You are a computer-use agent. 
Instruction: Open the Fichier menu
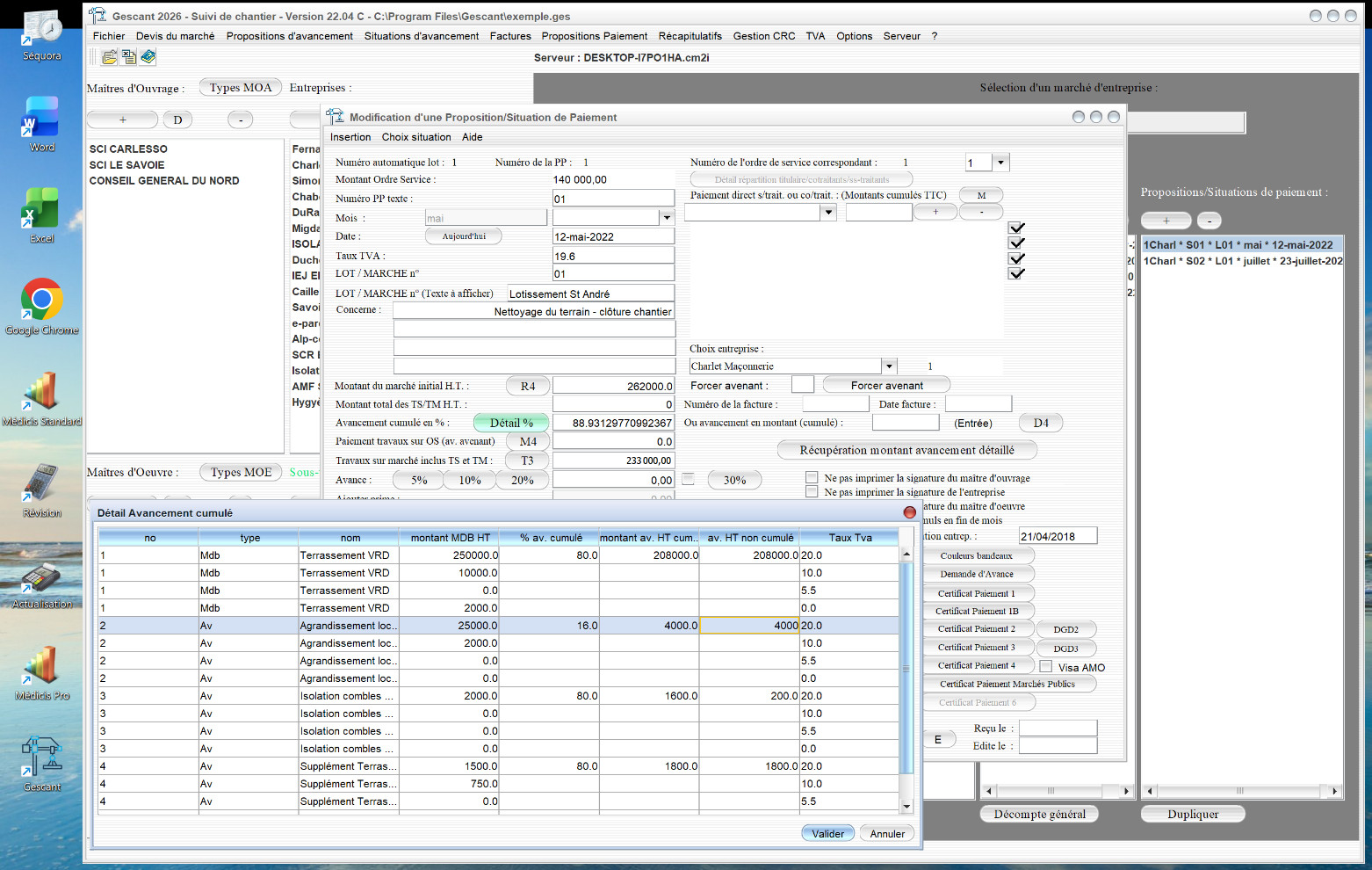click(x=109, y=36)
